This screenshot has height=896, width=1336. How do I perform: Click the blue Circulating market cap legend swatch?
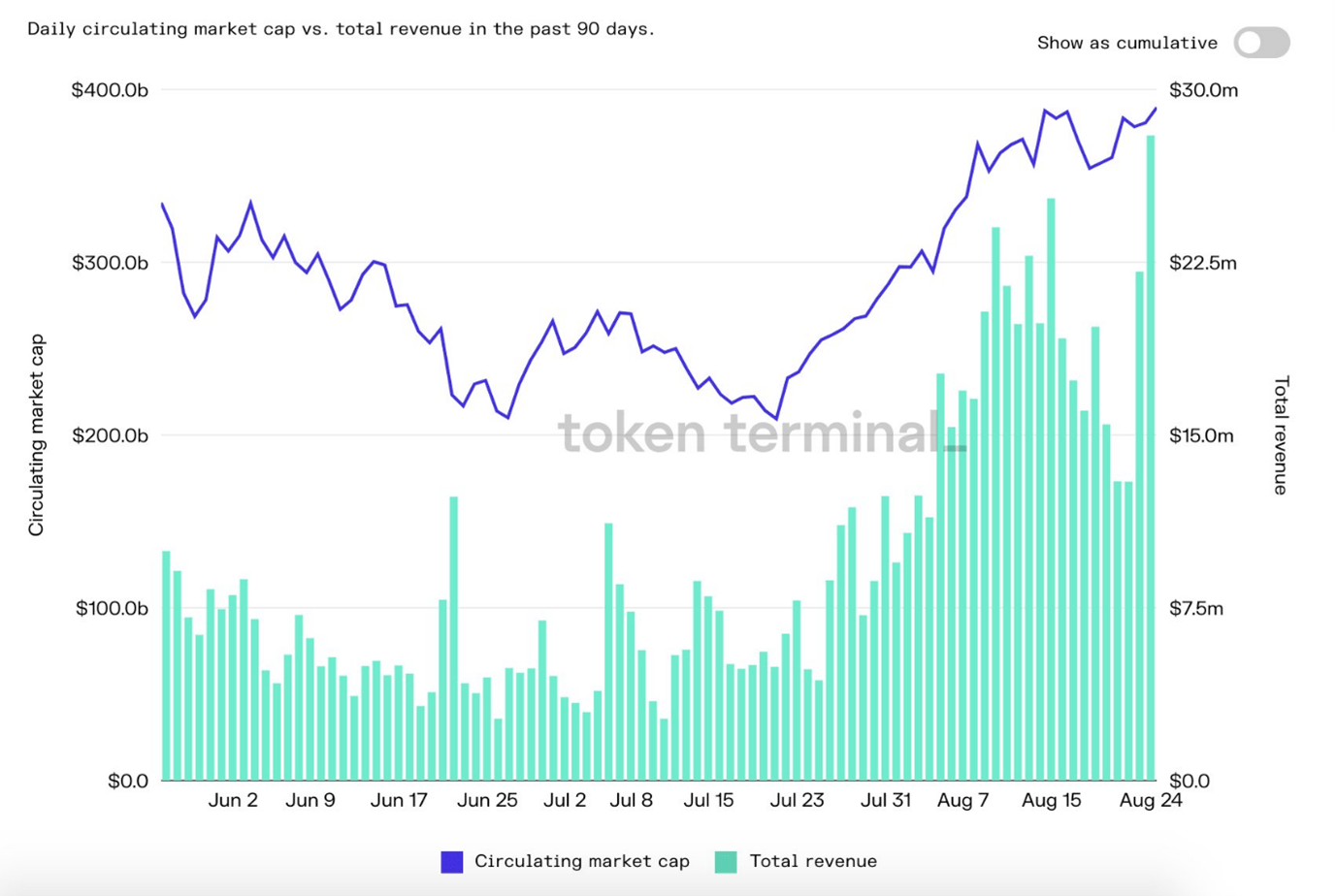(x=451, y=861)
